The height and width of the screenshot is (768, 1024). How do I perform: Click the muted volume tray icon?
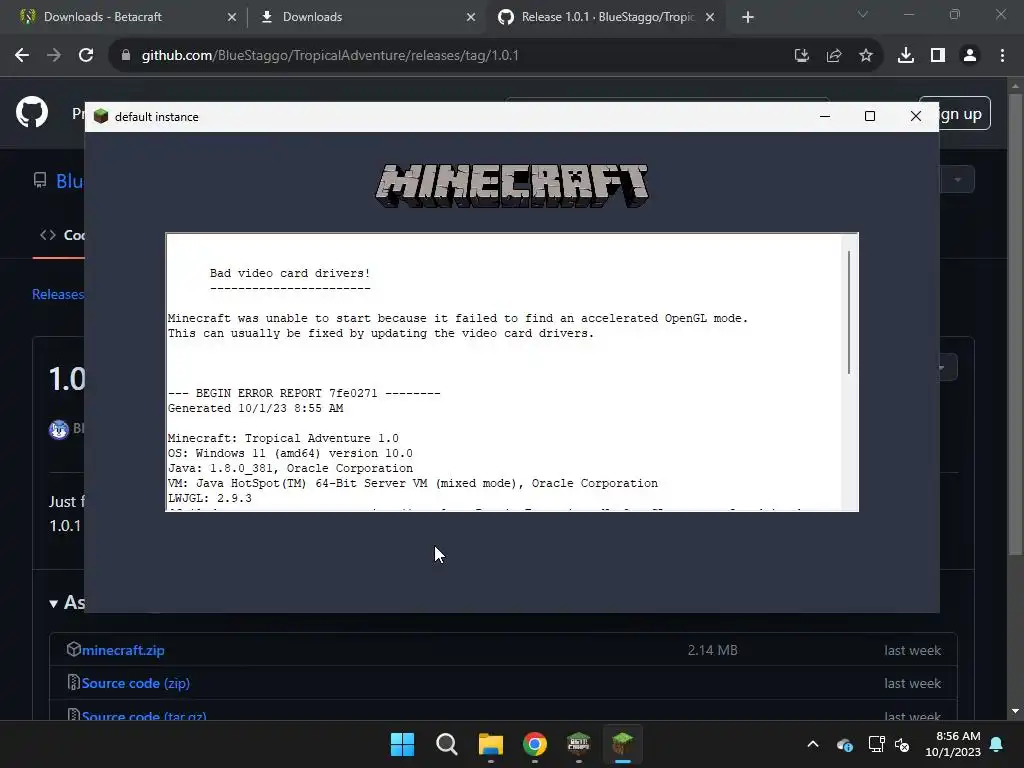902,744
